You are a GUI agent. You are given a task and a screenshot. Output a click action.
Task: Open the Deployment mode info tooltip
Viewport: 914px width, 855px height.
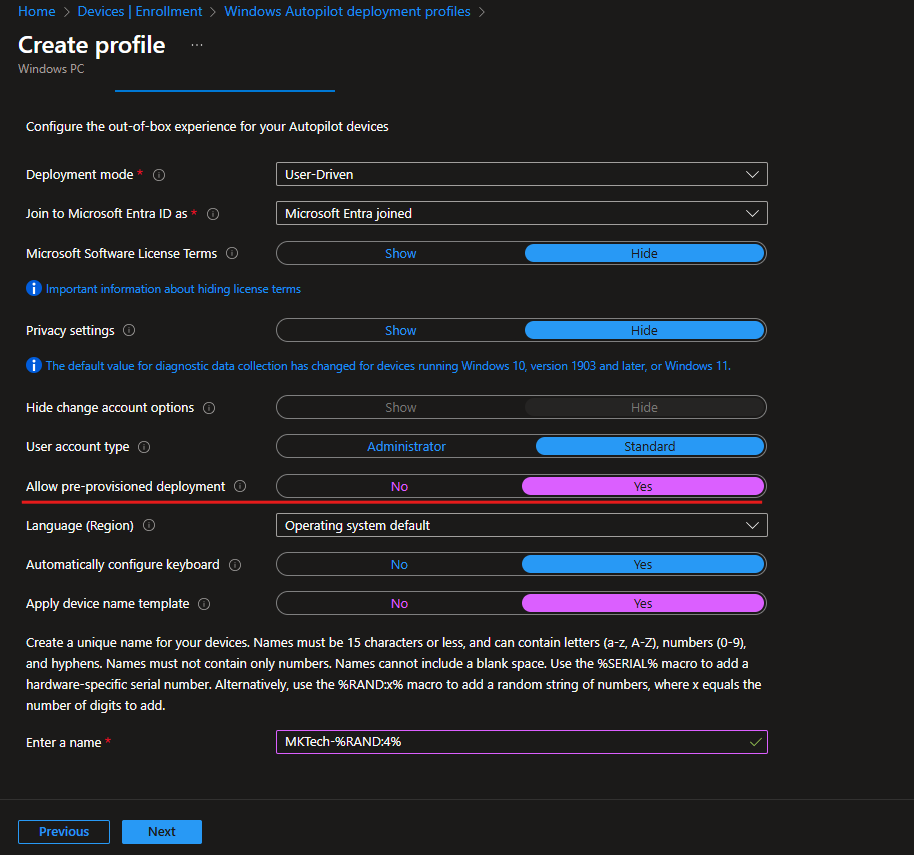(159, 174)
